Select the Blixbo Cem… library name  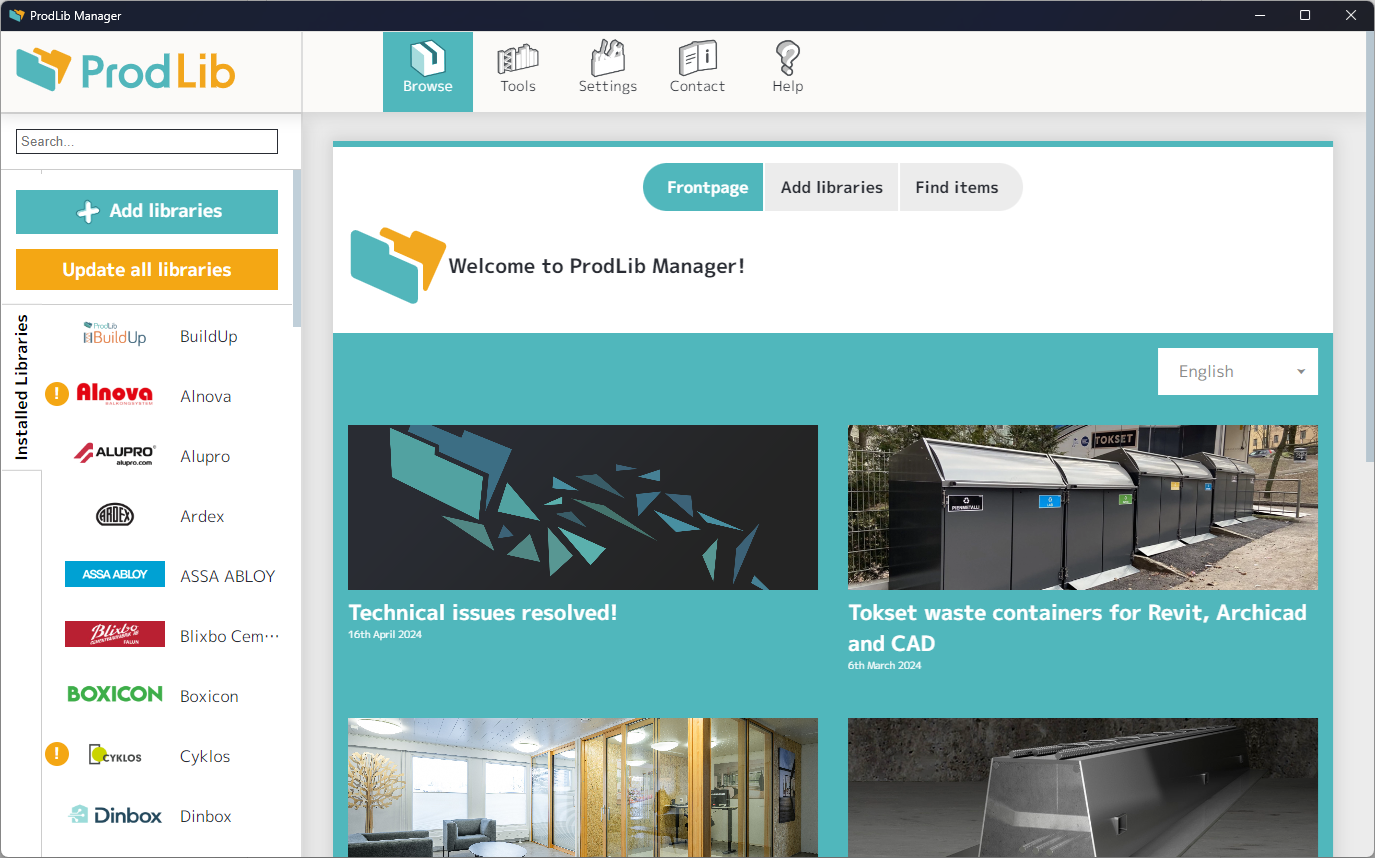pos(230,636)
